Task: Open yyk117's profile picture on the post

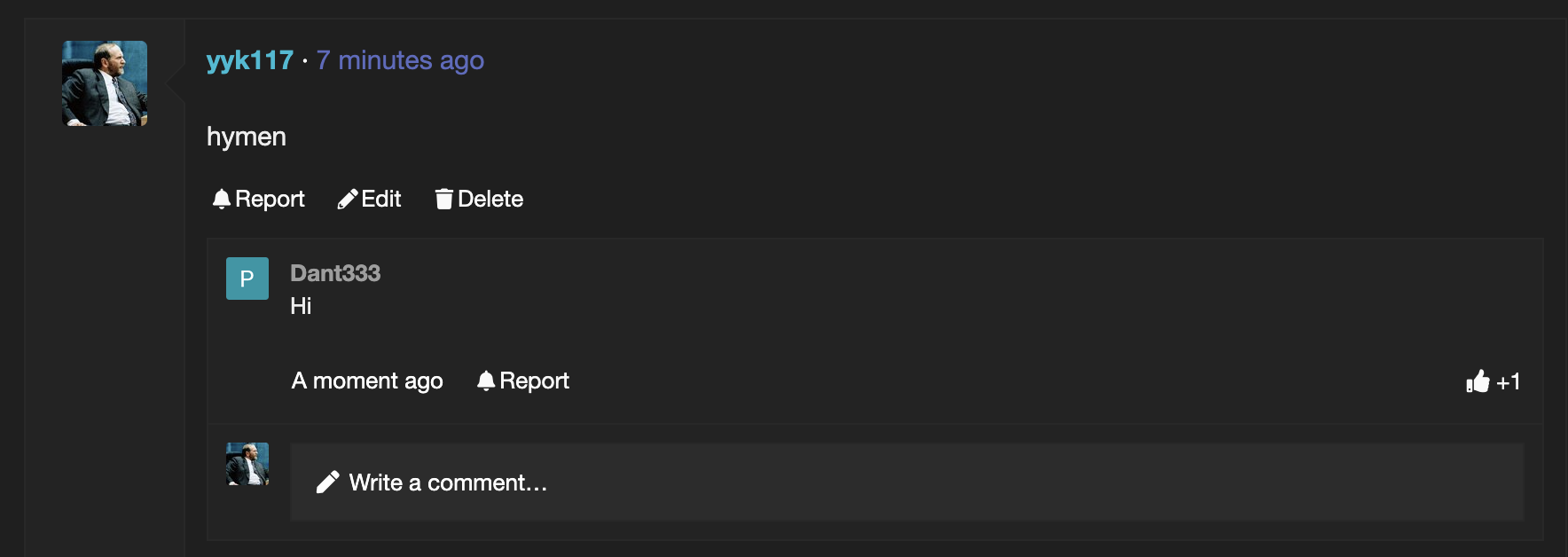Action: point(105,83)
